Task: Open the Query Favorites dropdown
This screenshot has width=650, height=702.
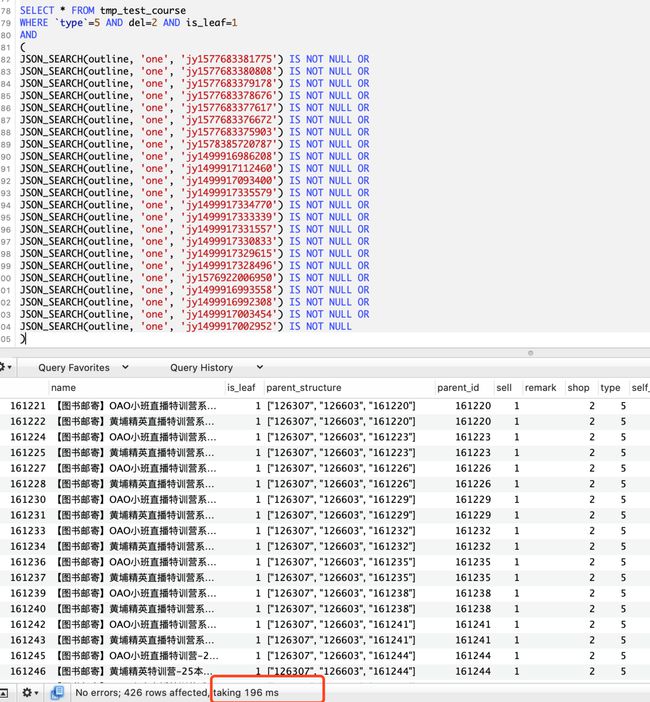Action: (83, 368)
